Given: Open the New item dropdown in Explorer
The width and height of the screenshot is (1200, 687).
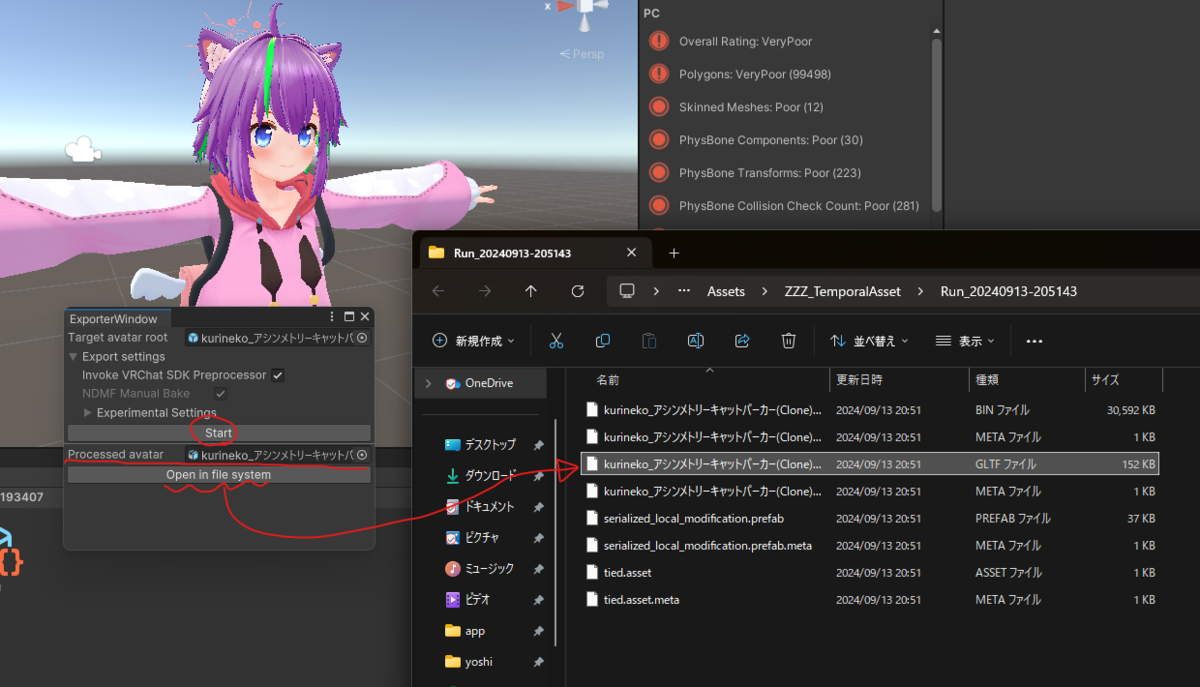Looking at the screenshot, I should (473, 341).
